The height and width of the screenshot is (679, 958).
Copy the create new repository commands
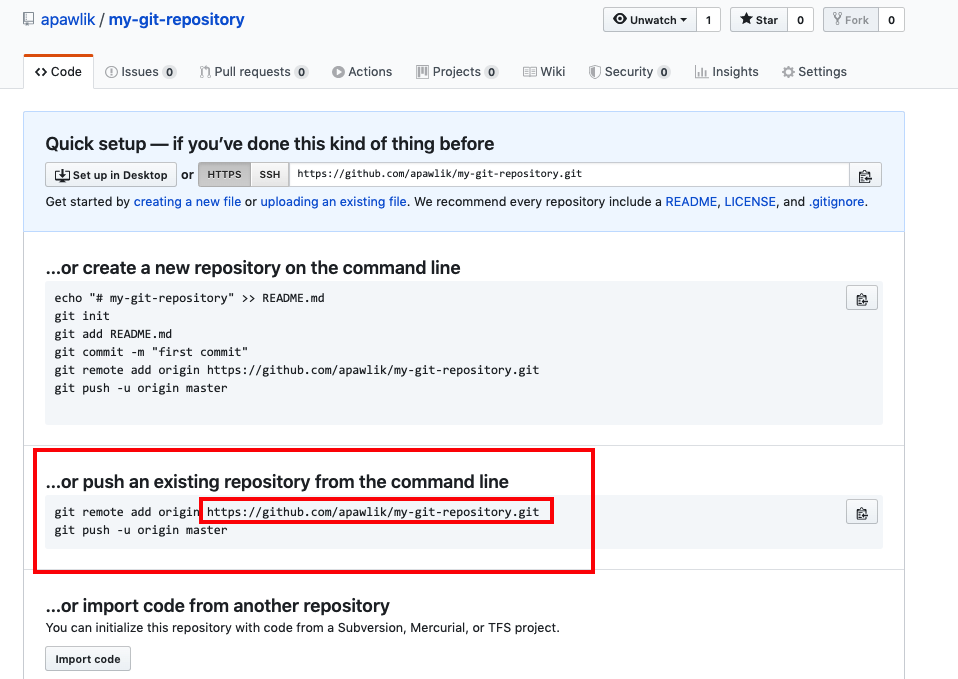coord(861,298)
